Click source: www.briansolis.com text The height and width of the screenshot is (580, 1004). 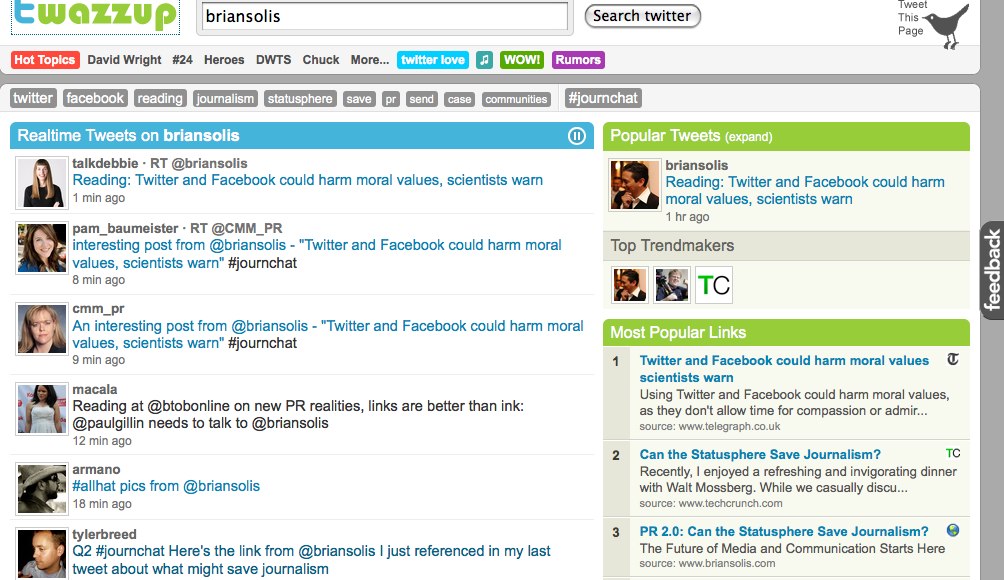707,563
